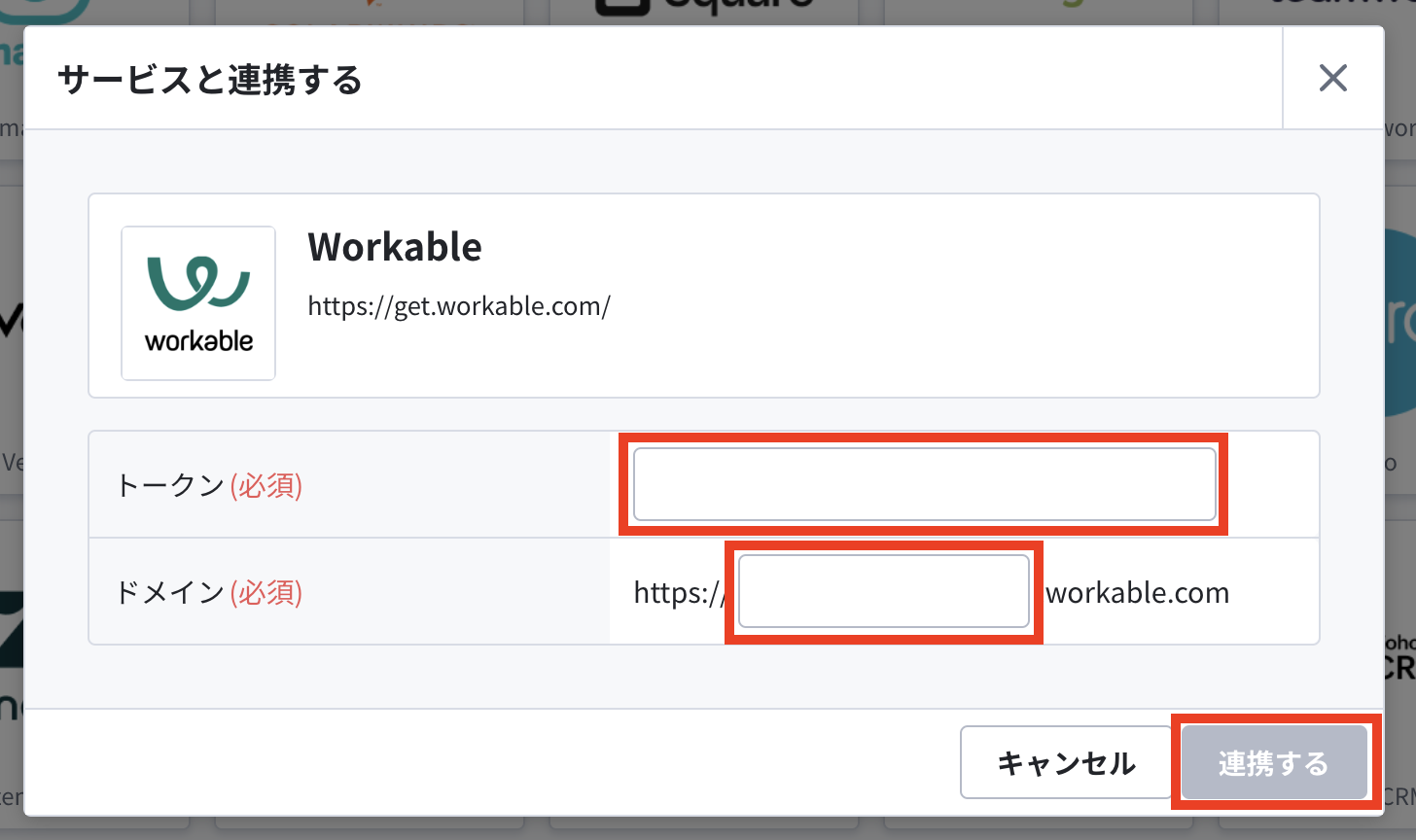
Task: Click the teal circular logo at right edge
Action: click(1398, 323)
